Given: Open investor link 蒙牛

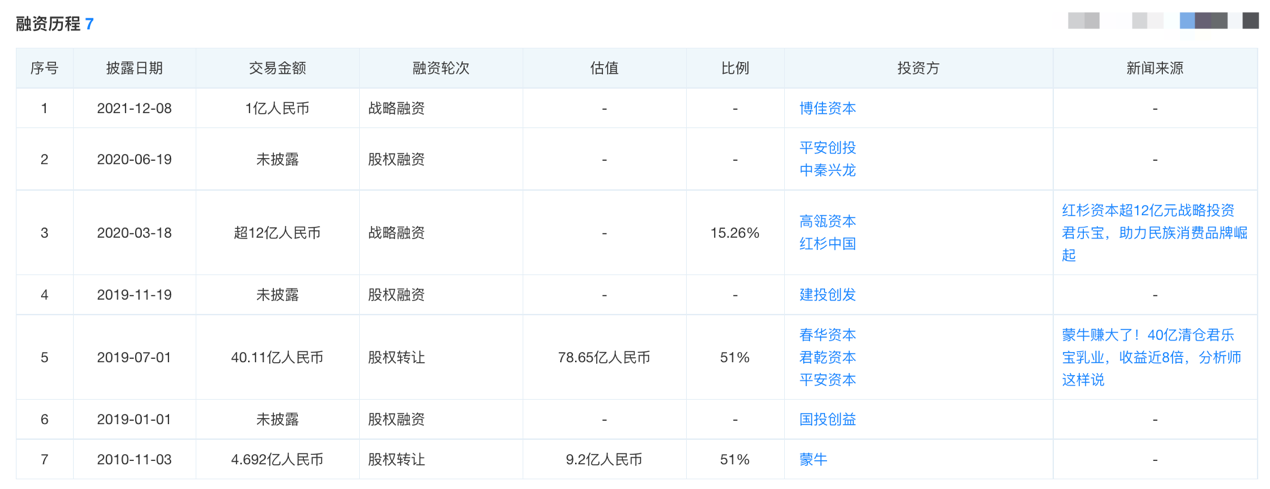Looking at the screenshot, I should [x=813, y=460].
